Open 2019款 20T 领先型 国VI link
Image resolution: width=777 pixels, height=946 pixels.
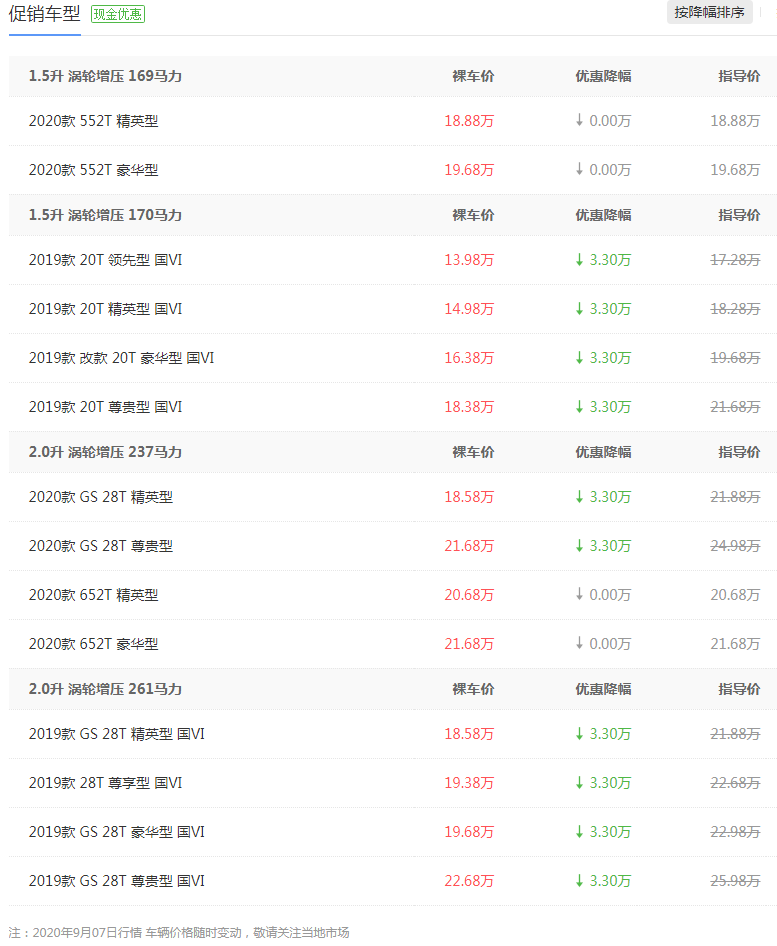106,259
